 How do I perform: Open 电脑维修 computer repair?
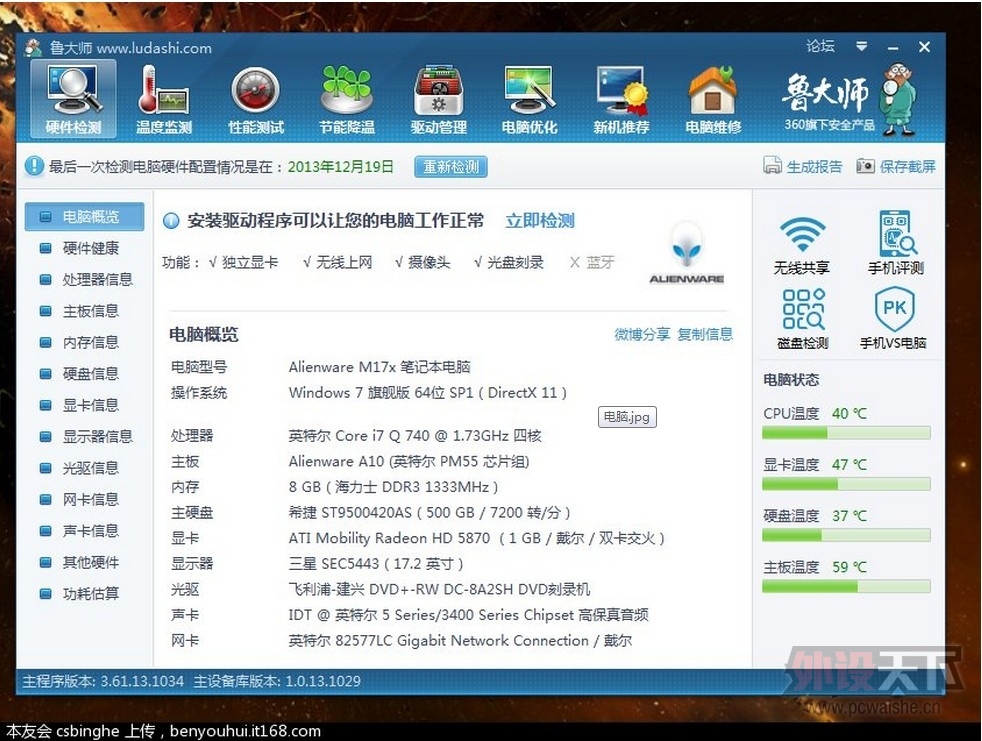point(713,99)
